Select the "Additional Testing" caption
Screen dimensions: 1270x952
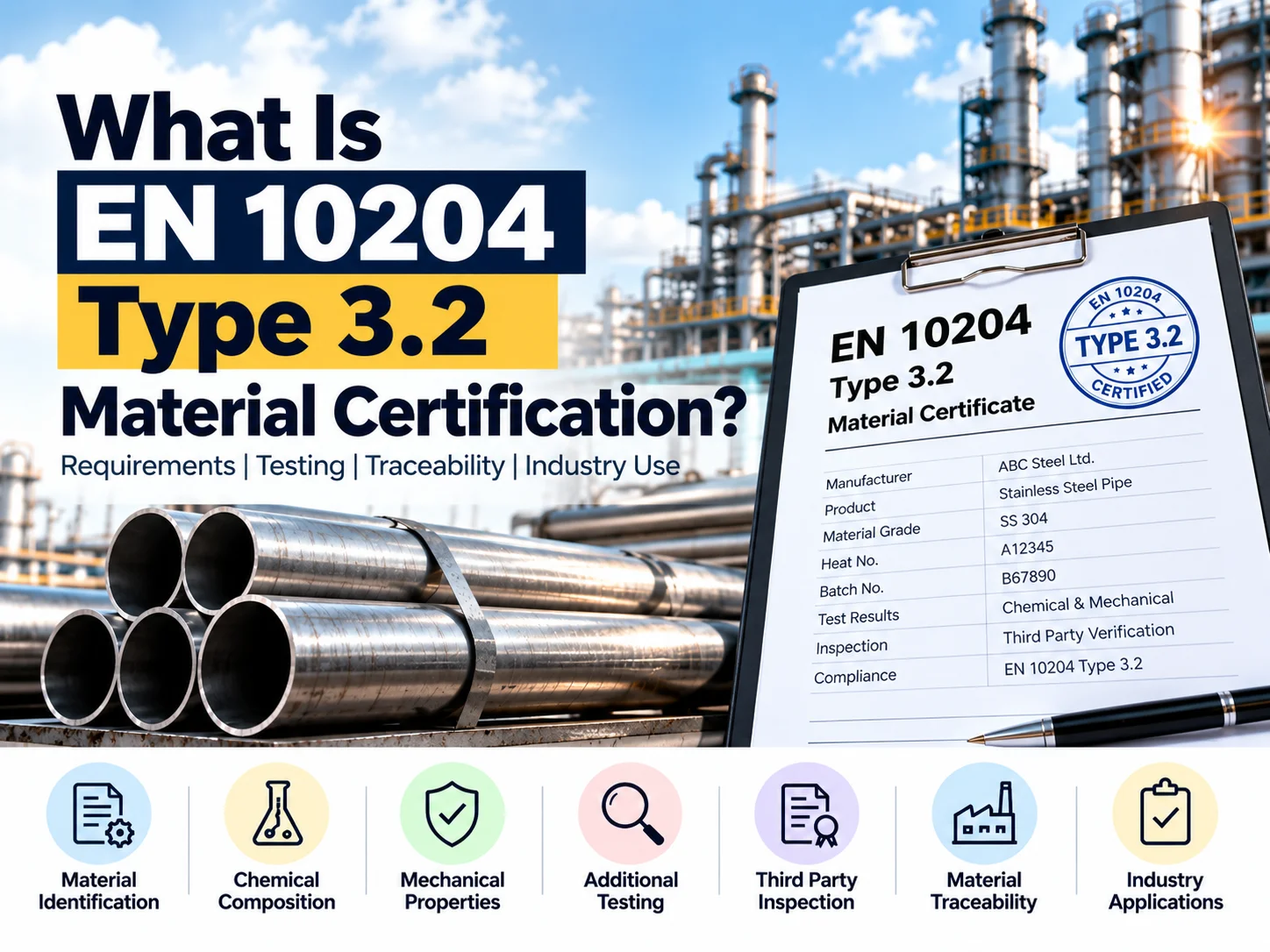coord(631,891)
